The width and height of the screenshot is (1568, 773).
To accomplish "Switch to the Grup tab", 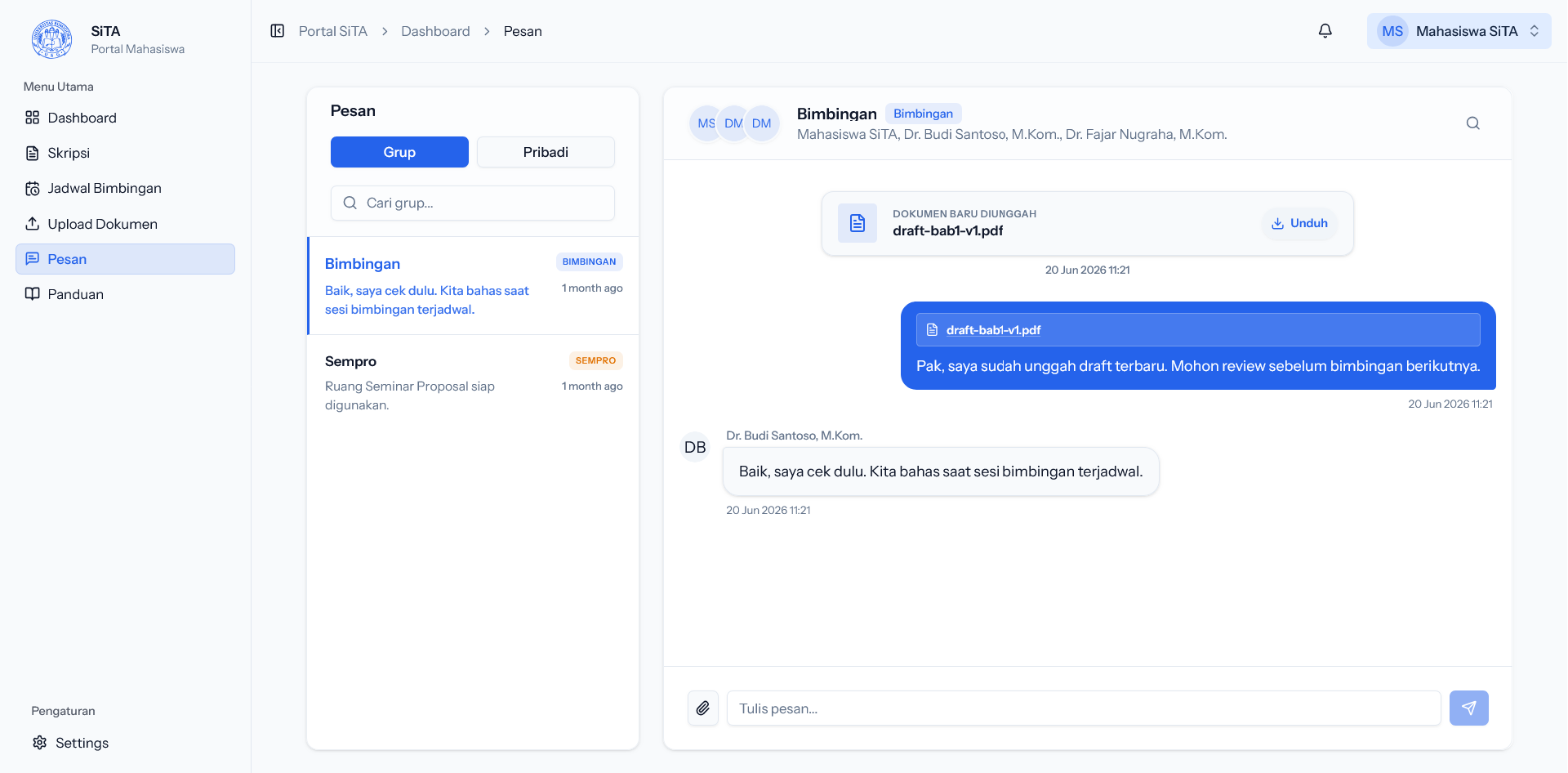I will pos(399,152).
